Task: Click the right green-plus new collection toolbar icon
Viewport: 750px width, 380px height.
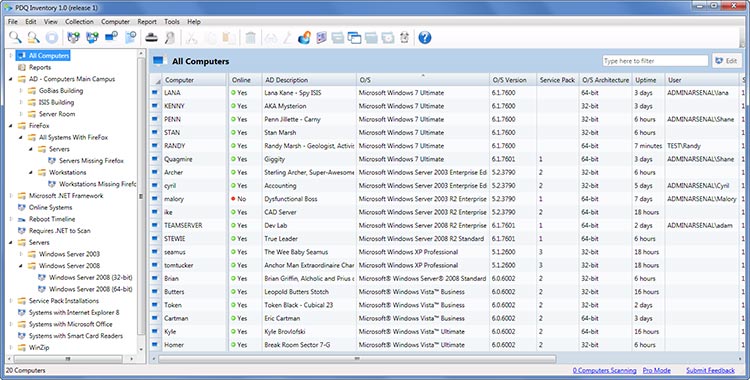Action: point(92,37)
